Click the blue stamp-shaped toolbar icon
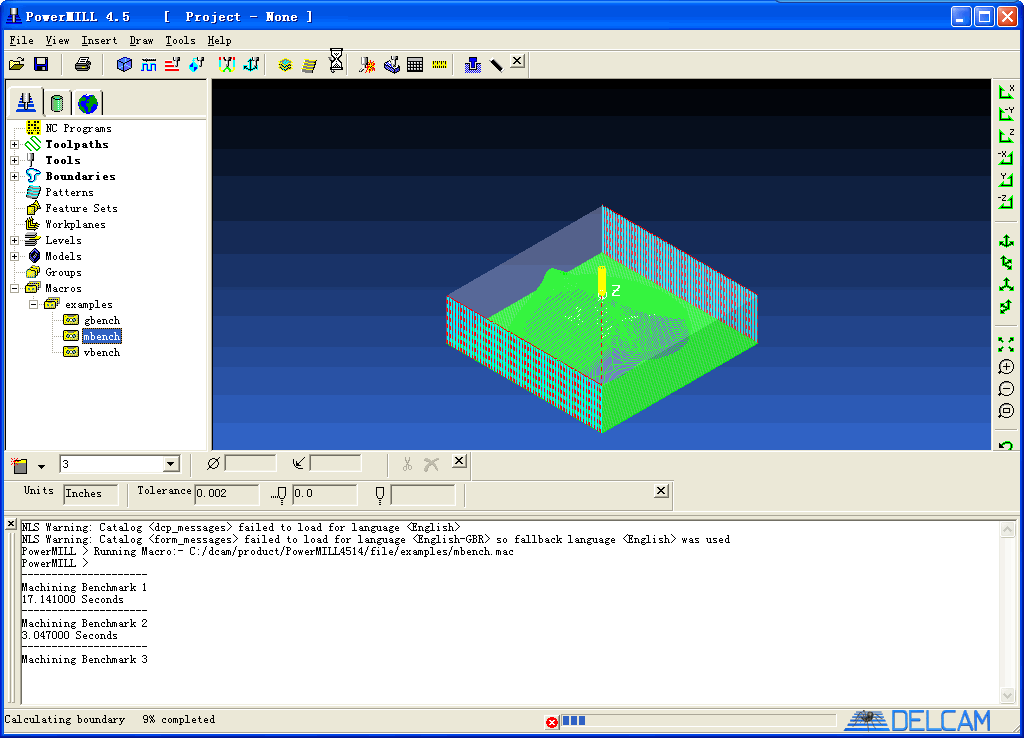The width and height of the screenshot is (1024, 738). pyautogui.click(x=473, y=64)
